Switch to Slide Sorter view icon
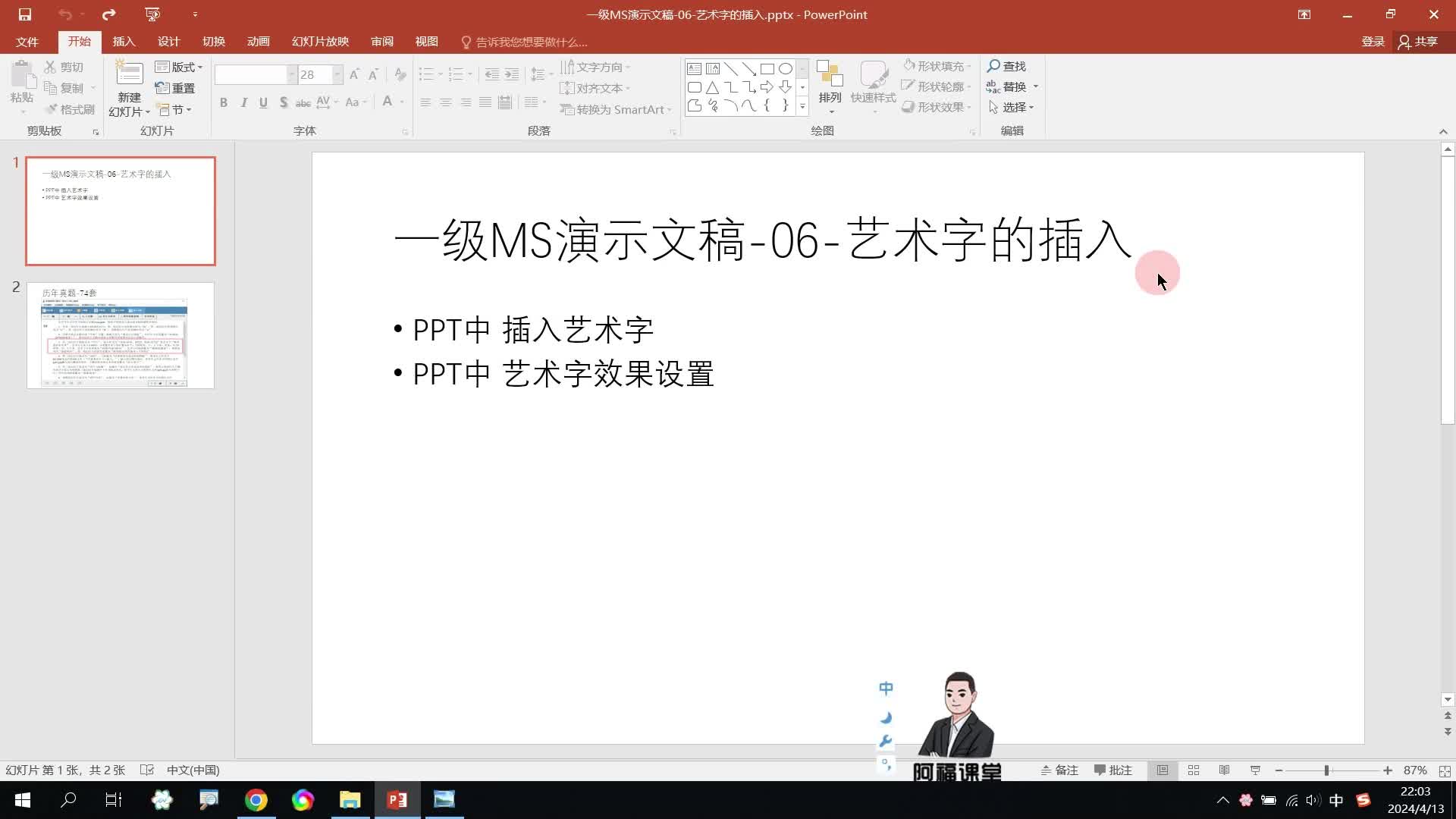 coord(1194,770)
